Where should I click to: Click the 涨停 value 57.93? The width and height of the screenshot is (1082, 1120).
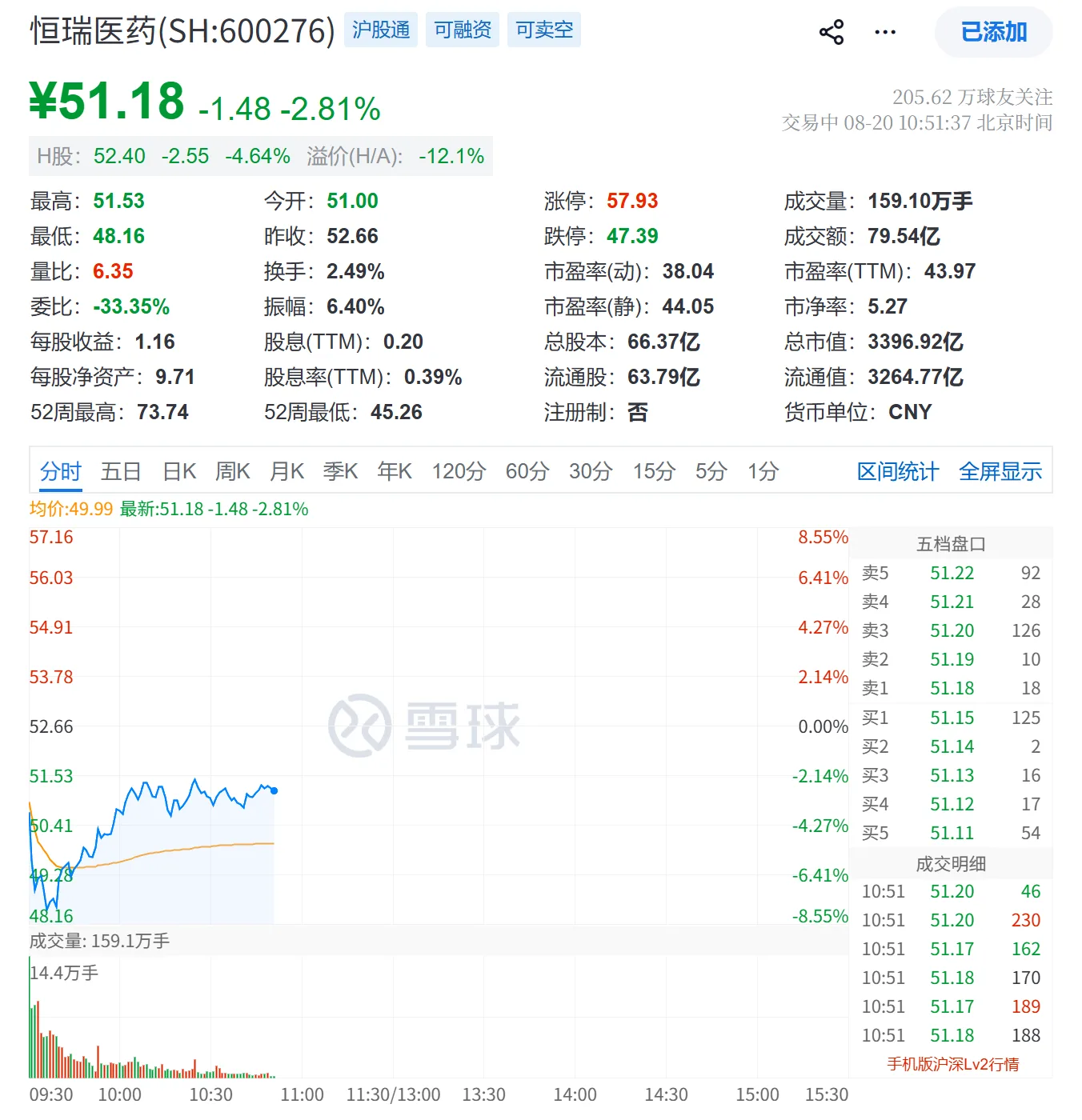tap(632, 201)
